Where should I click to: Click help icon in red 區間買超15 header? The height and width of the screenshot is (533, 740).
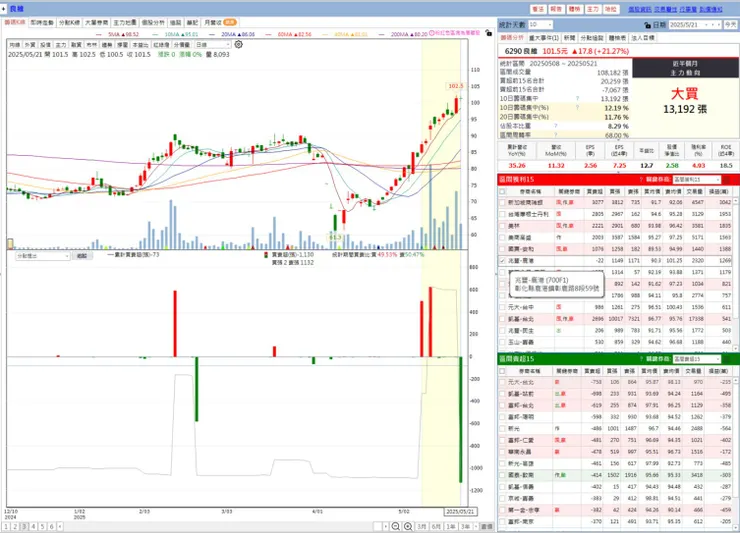pos(641,180)
